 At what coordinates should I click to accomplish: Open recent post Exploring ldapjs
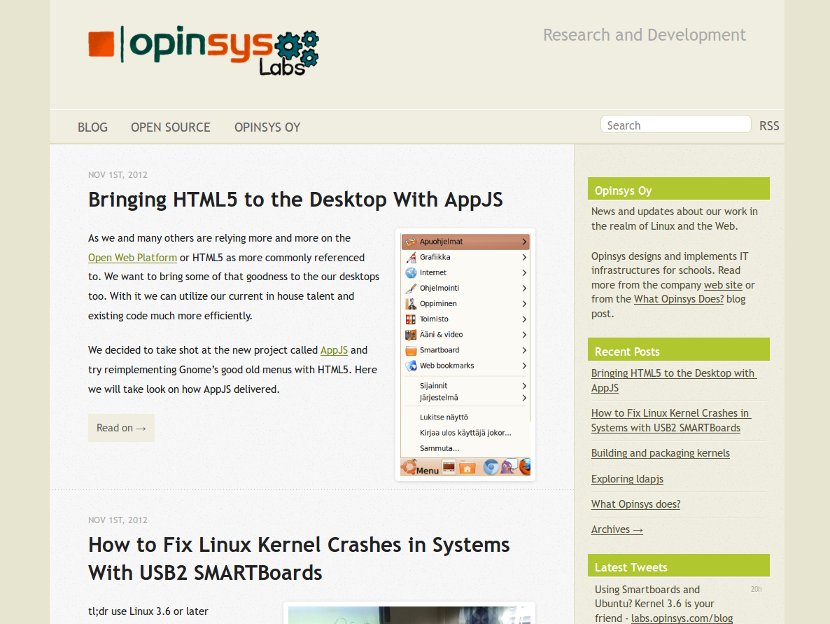point(627,479)
